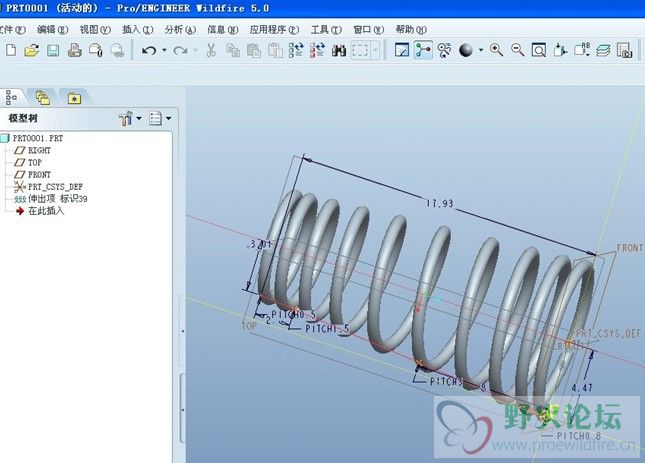Switch to the Folder Browser navigator tab
The width and height of the screenshot is (645, 463).
[43, 97]
